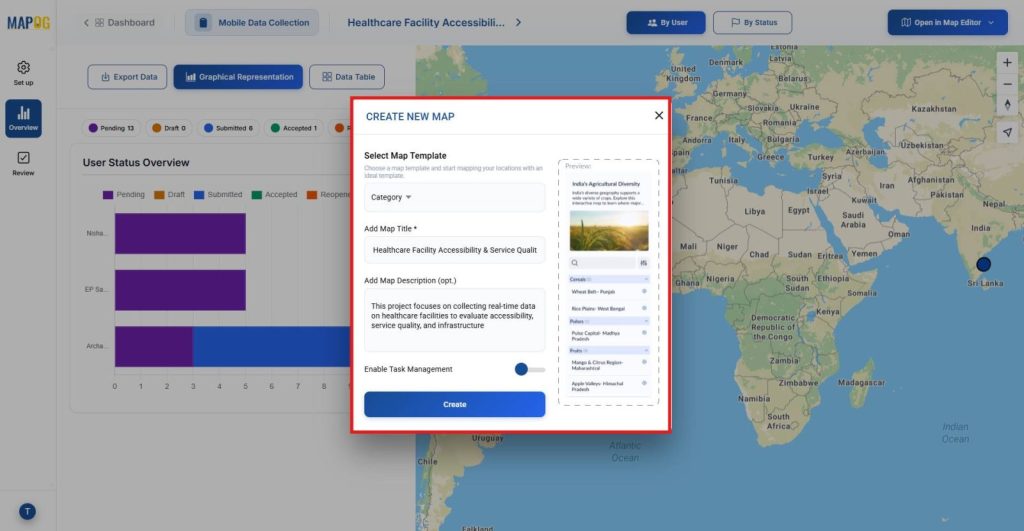This screenshot has width=1024, height=531.
Task: Click the Mobile Data Collection phone icon
Action: coord(203,23)
